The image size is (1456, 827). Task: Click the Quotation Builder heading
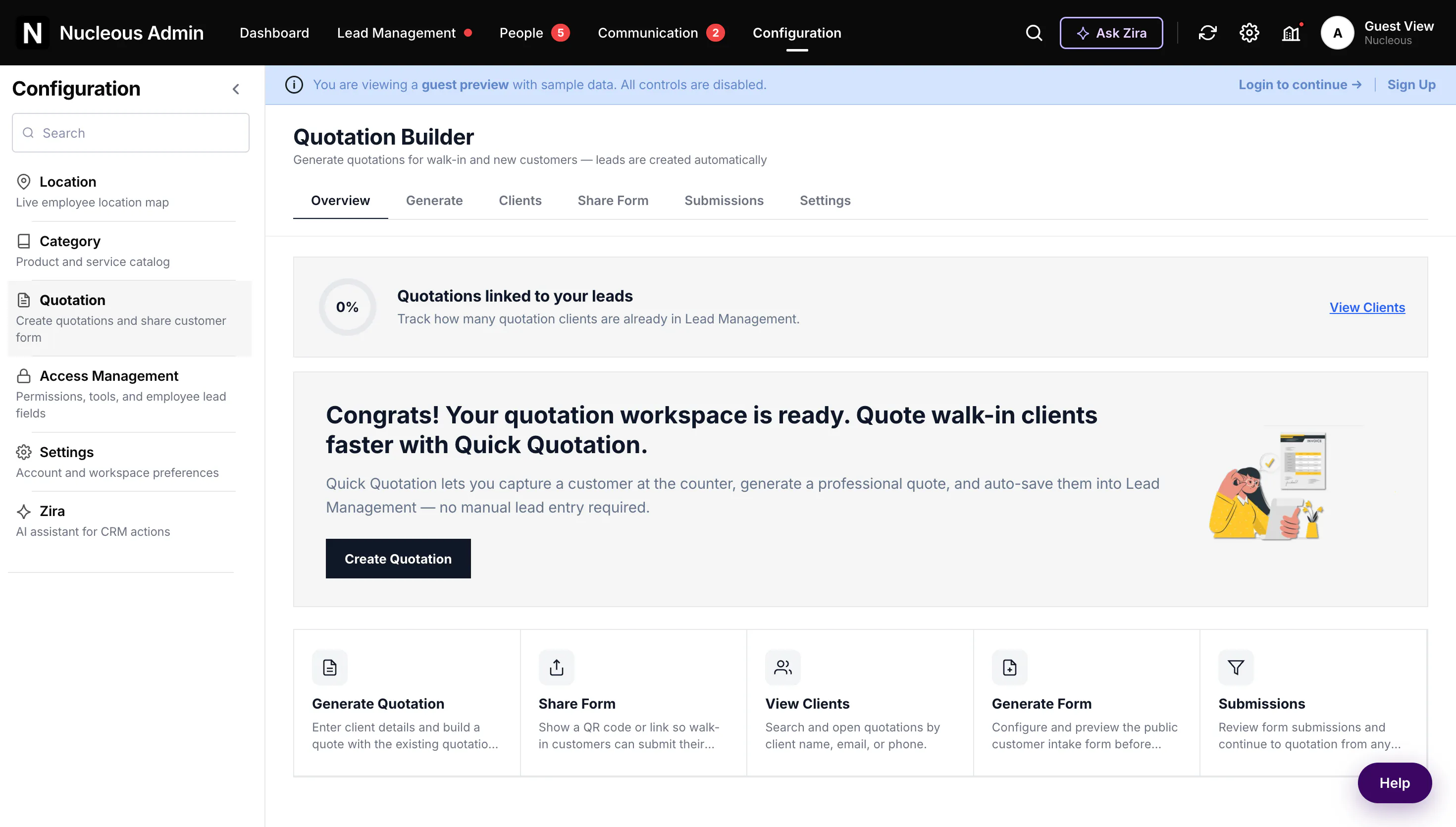click(x=383, y=137)
